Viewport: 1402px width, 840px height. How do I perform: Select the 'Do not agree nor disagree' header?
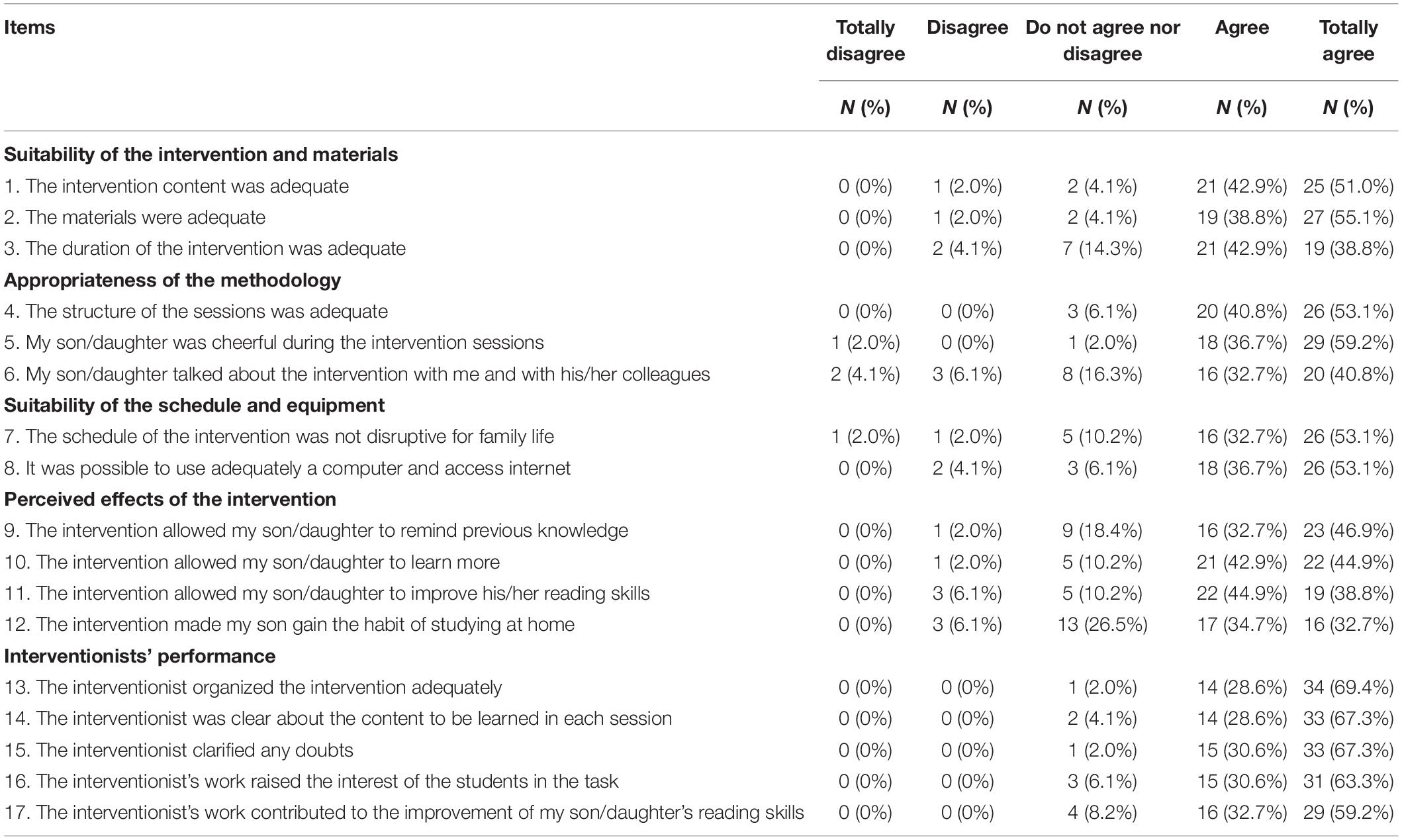point(1102,40)
